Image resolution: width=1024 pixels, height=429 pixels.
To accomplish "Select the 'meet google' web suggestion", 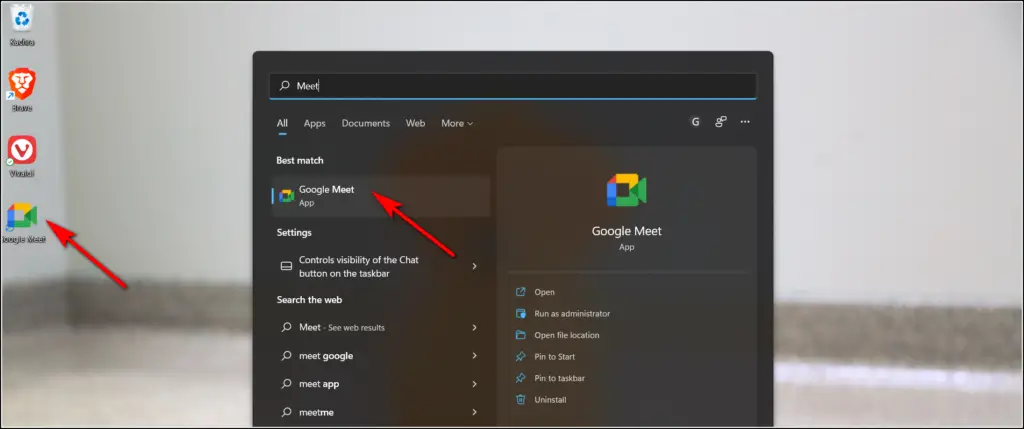I will click(381, 356).
